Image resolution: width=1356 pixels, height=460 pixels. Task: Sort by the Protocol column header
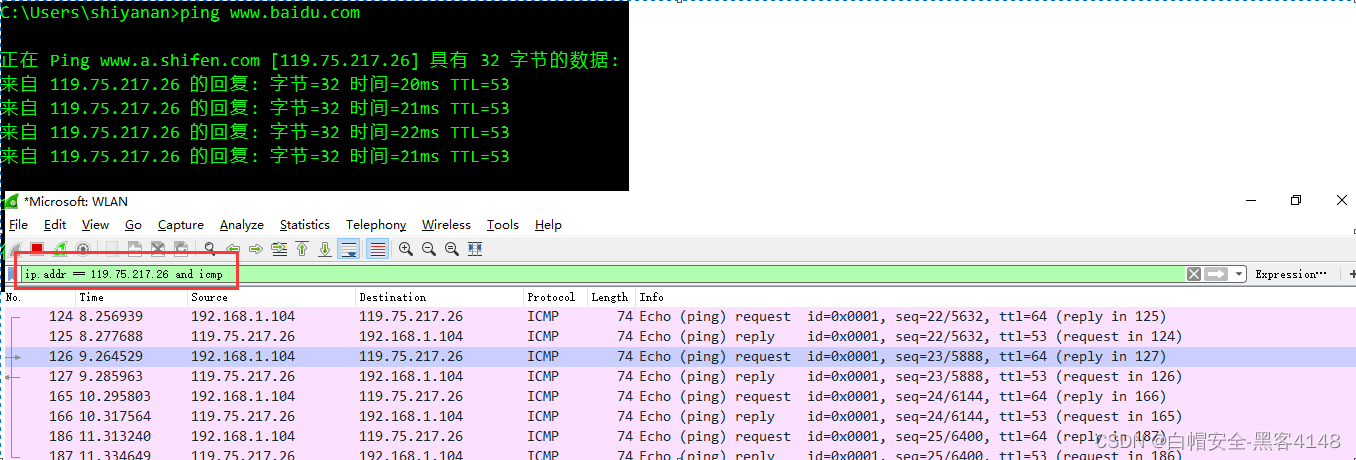pos(555,297)
